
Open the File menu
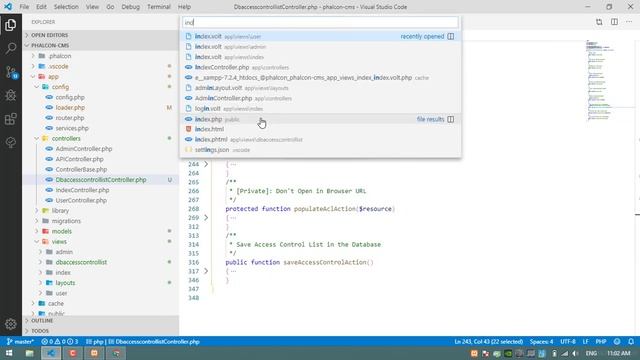24,7
